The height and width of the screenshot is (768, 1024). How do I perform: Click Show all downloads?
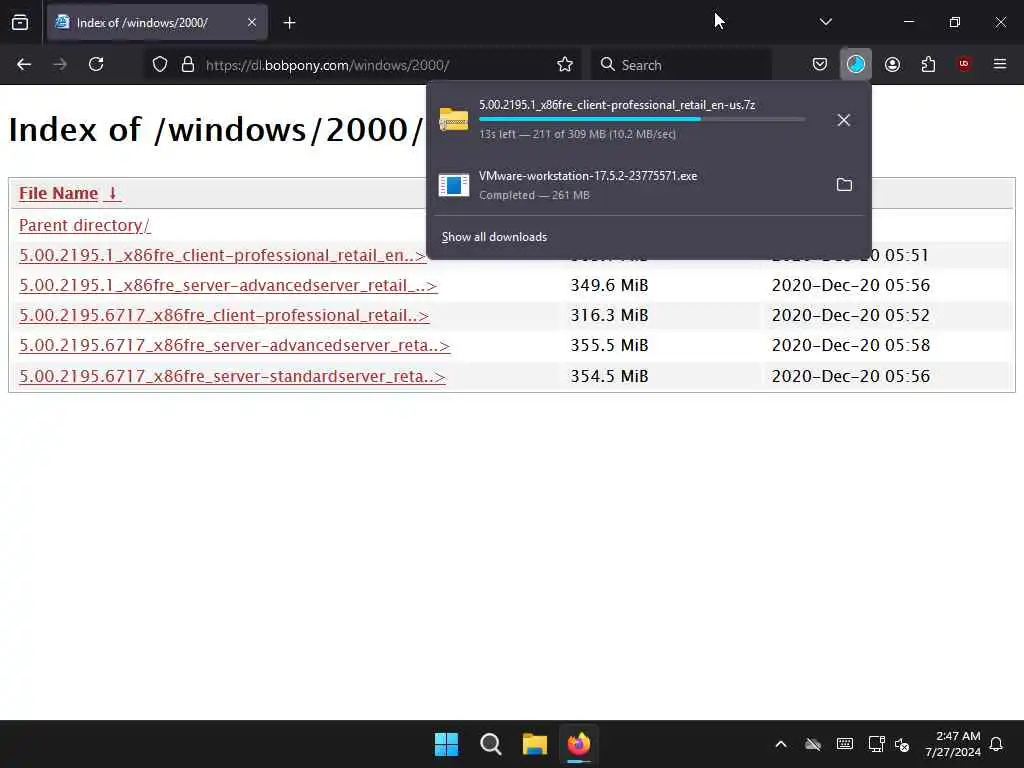coord(494,237)
